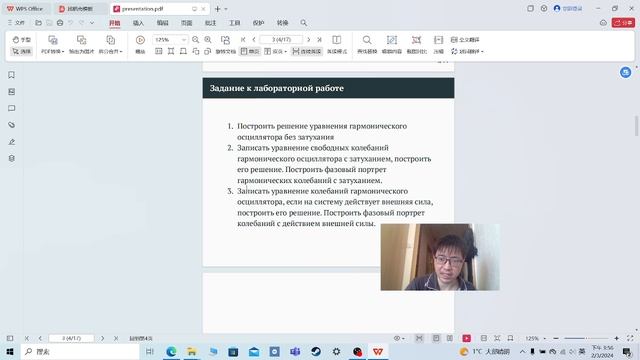The width and height of the screenshot is (640, 360).
Task: Click the ribbon page number field
Action: coord(281,40)
